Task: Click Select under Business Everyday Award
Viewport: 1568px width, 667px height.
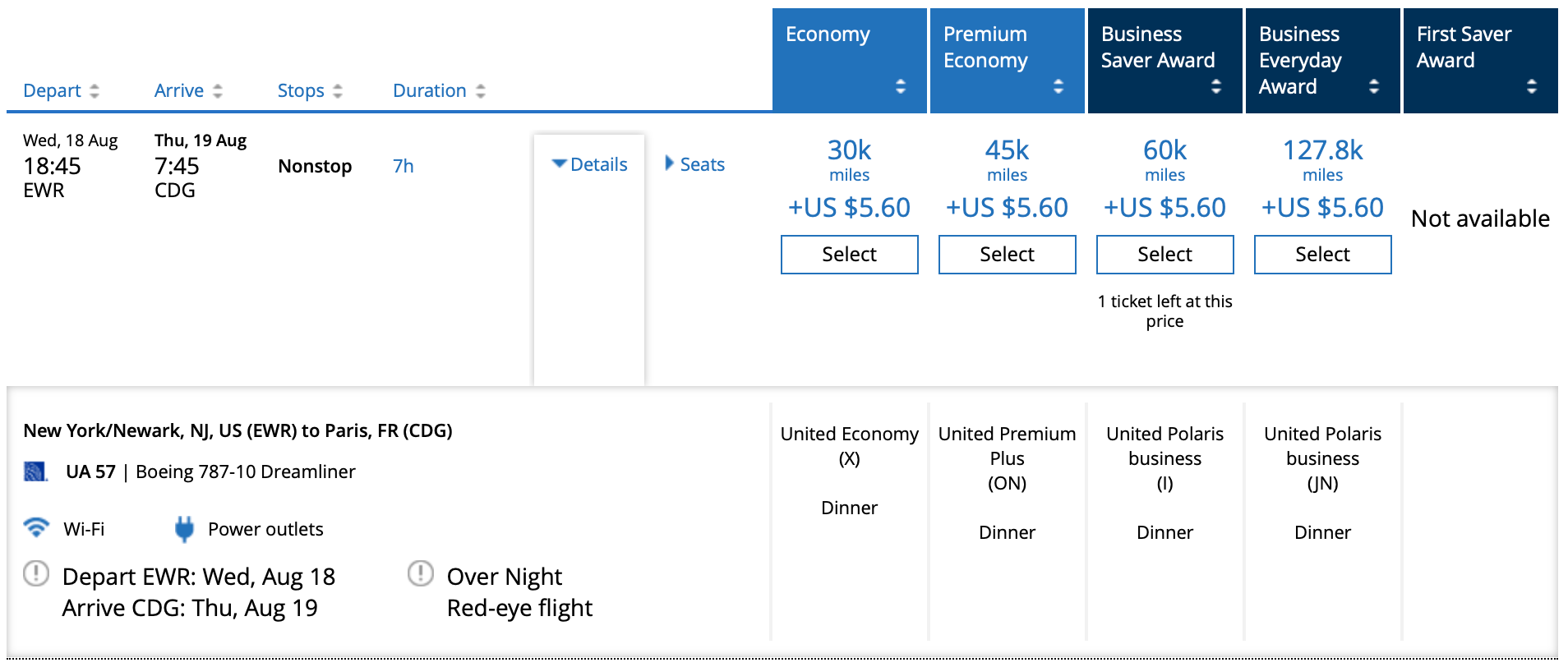Action: point(1322,255)
